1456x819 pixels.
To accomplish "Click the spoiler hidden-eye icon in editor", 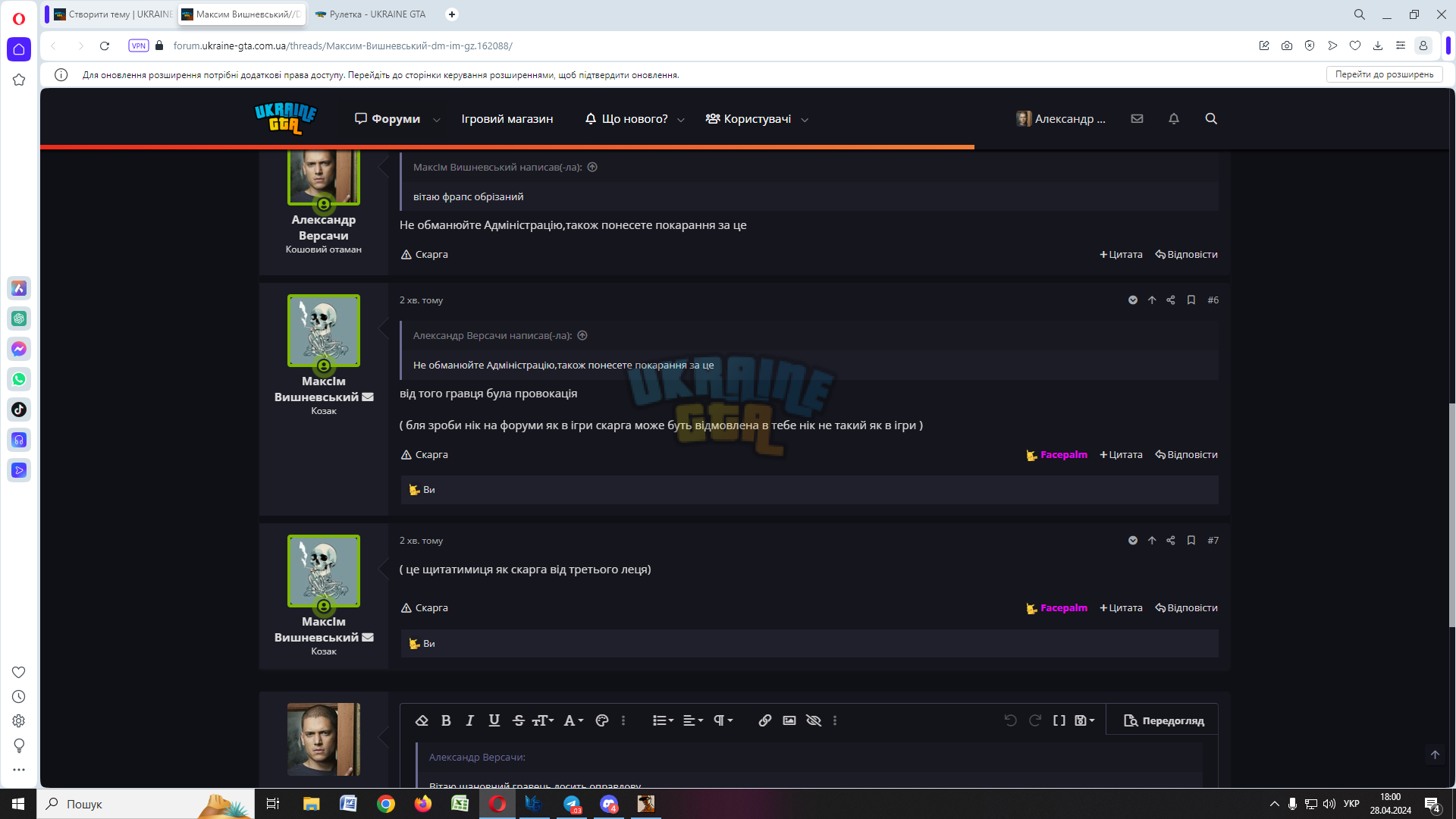I will 814,720.
